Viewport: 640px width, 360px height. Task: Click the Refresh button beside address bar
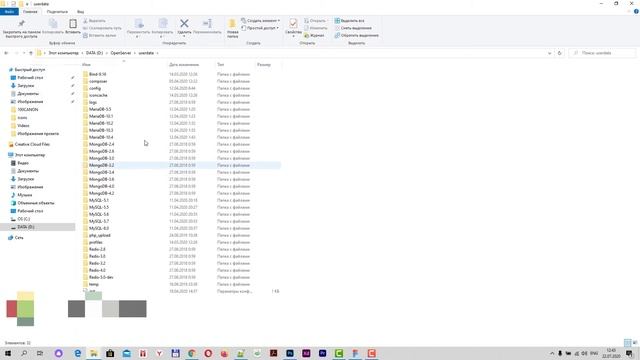coord(560,53)
